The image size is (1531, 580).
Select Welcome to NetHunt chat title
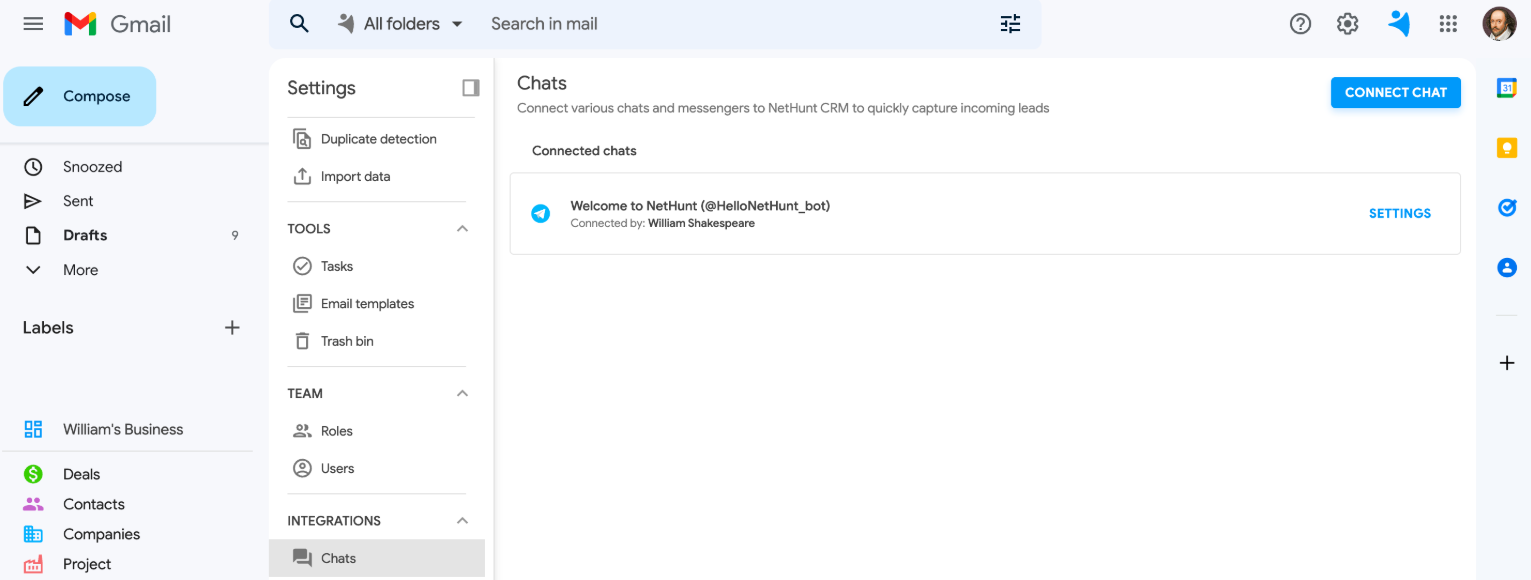pos(700,206)
